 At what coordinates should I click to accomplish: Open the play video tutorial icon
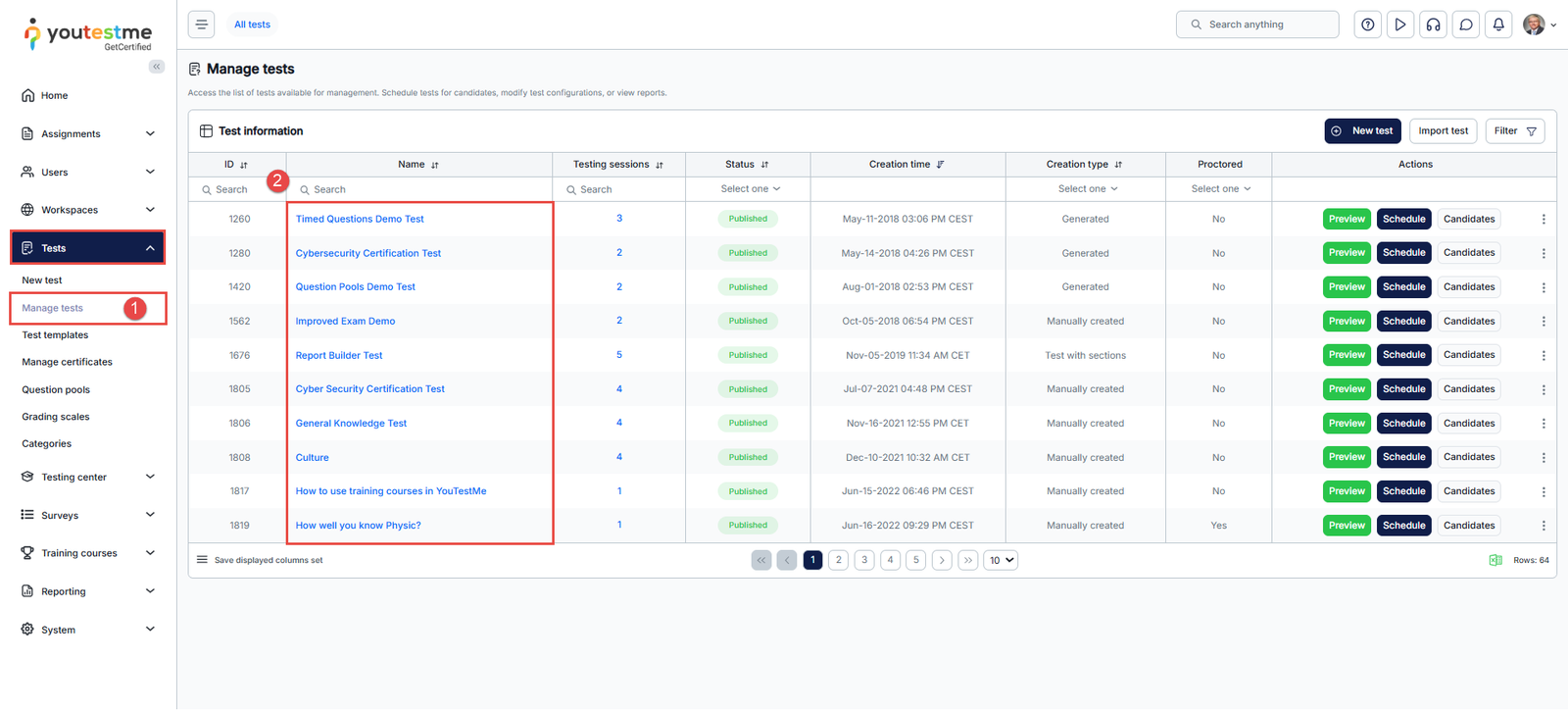(1400, 25)
